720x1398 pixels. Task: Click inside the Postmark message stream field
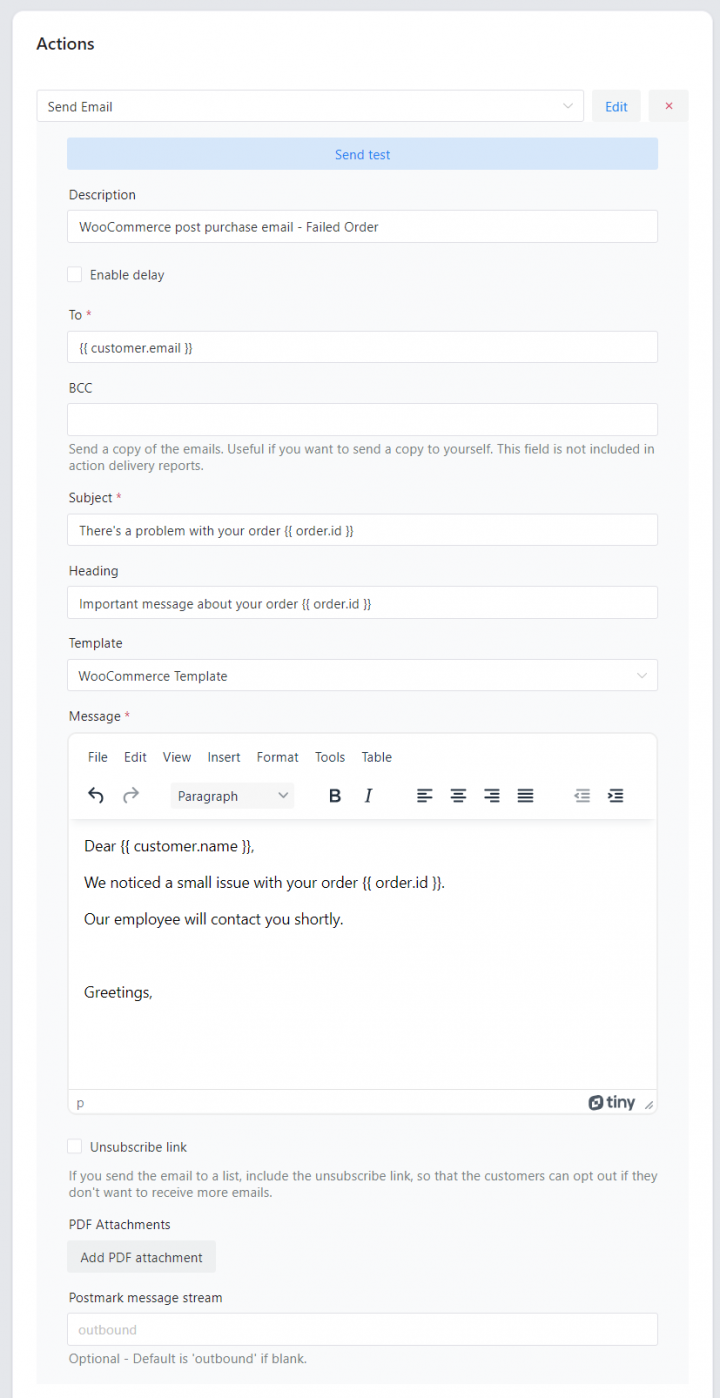coord(362,1329)
